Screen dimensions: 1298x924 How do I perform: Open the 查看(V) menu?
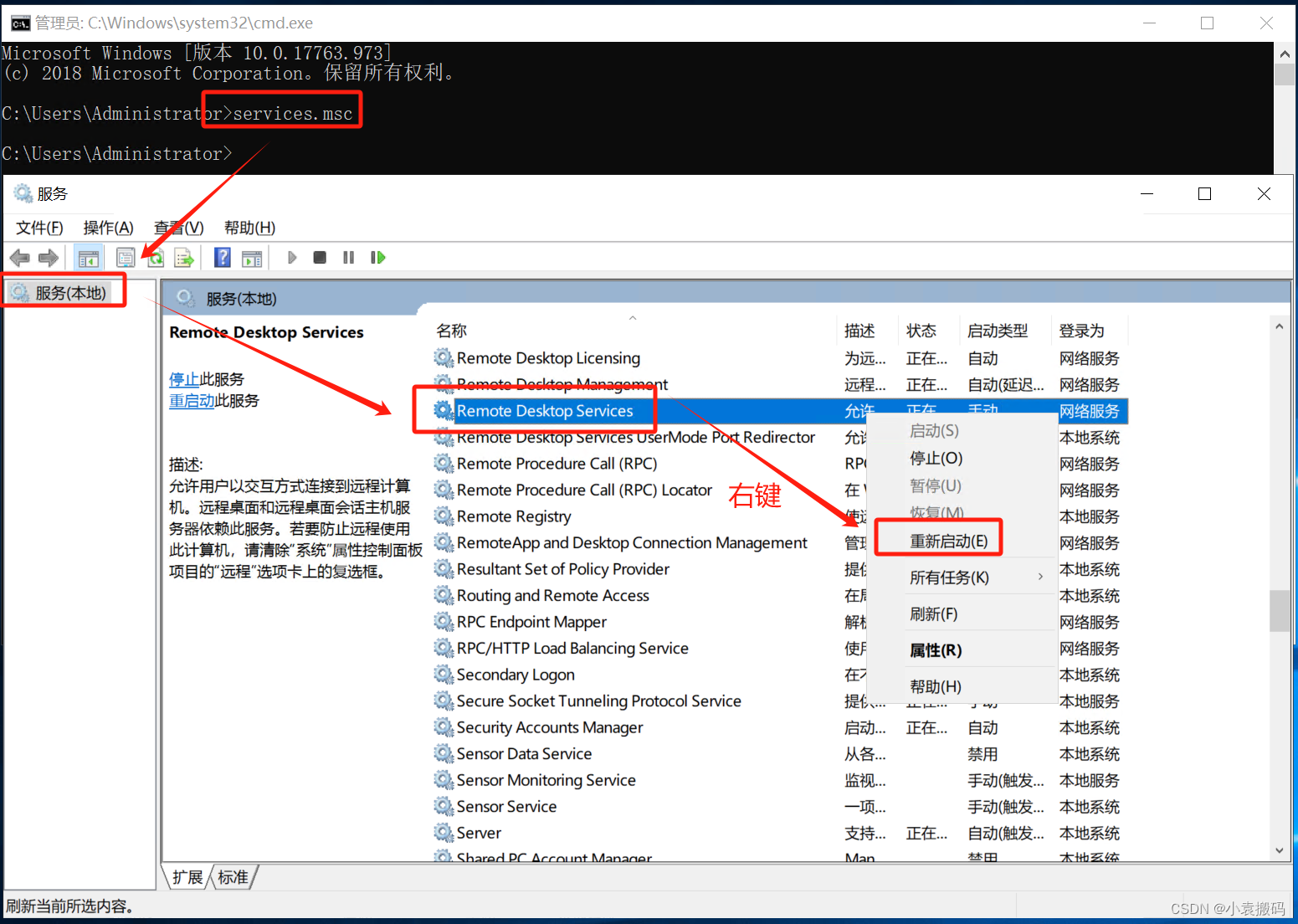point(179,228)
